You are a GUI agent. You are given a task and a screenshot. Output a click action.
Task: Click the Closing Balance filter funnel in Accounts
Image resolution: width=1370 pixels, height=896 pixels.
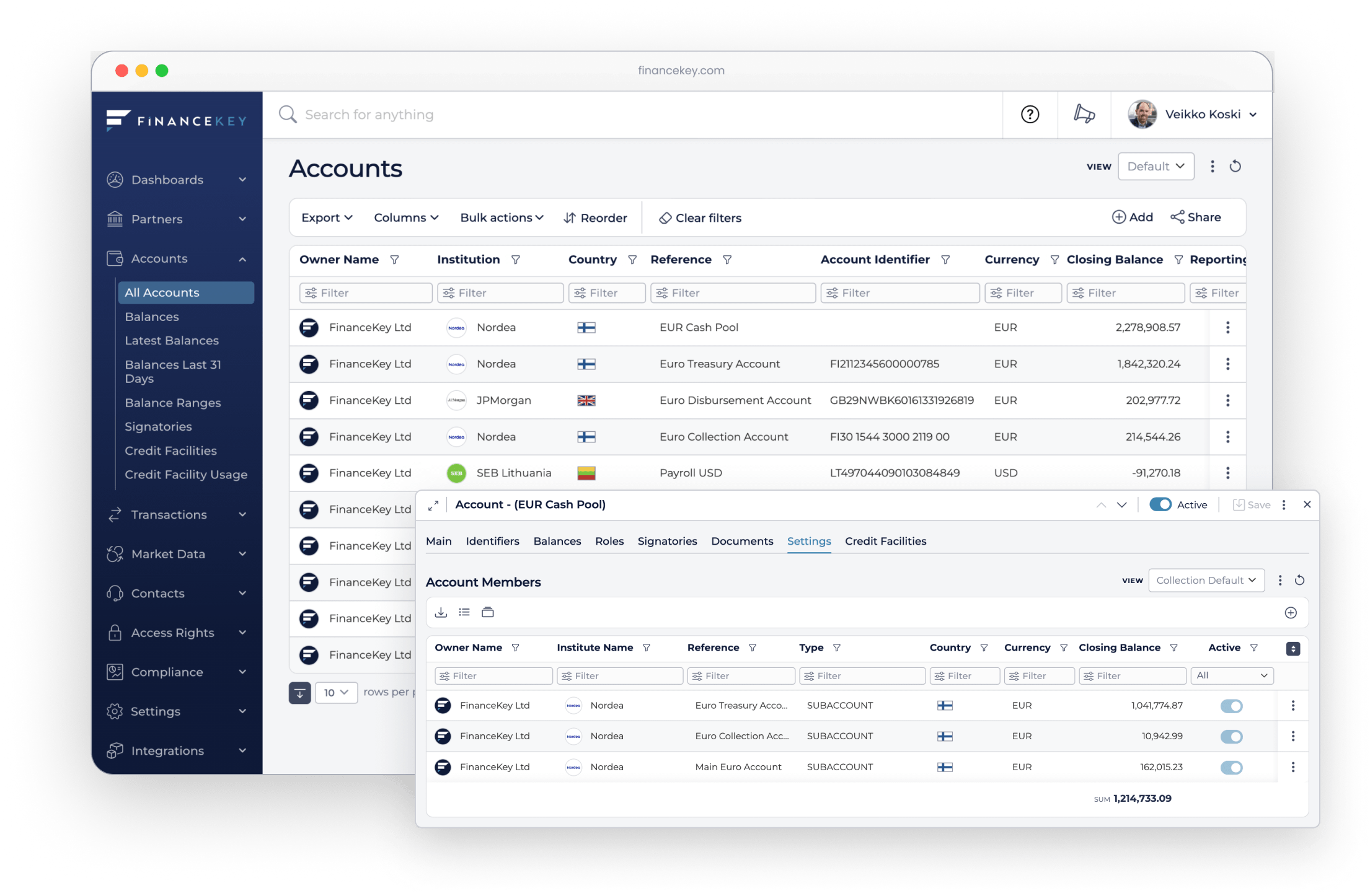[1178, 260]
